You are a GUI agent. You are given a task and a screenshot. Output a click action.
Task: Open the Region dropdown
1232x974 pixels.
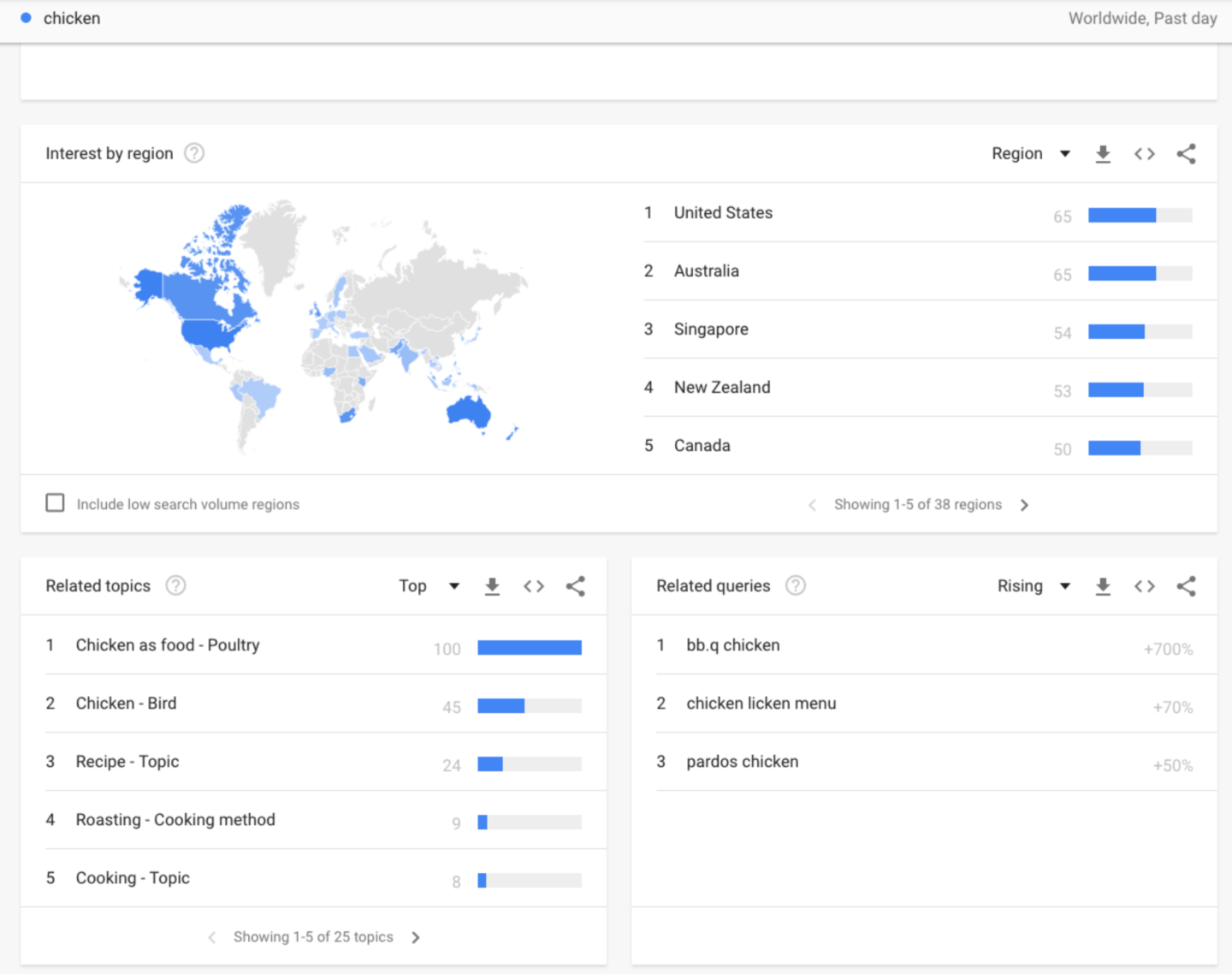1030,154
